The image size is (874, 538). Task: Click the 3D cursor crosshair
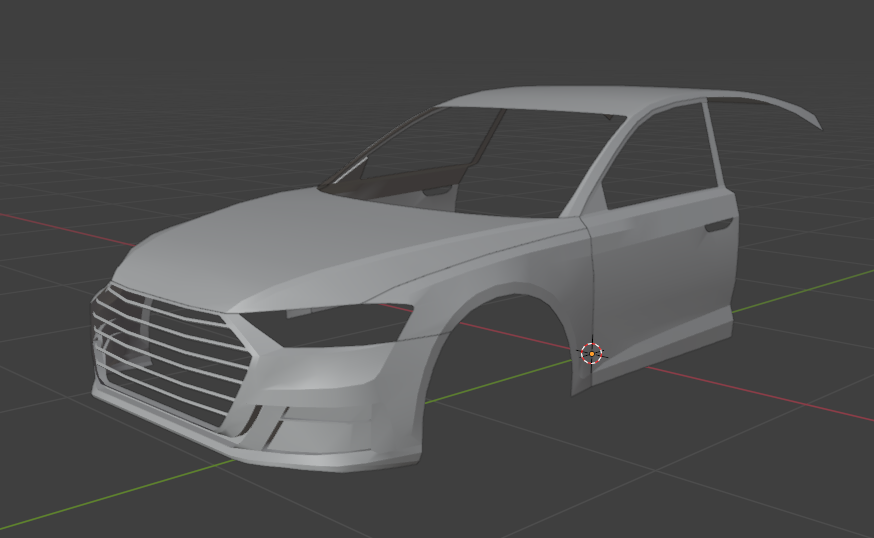pos(591,353)
